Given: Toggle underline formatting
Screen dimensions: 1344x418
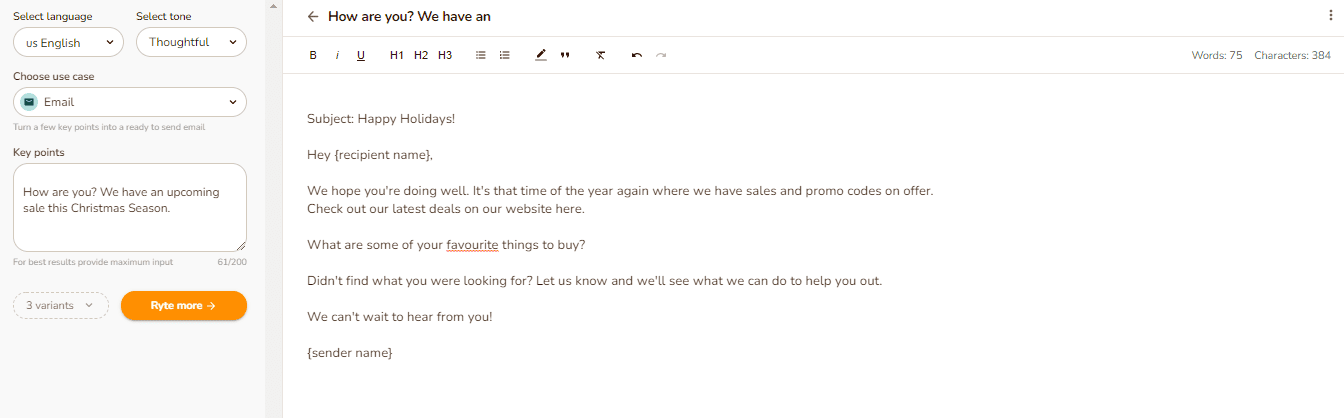Looking at the screenshot, I should (361, 55).
